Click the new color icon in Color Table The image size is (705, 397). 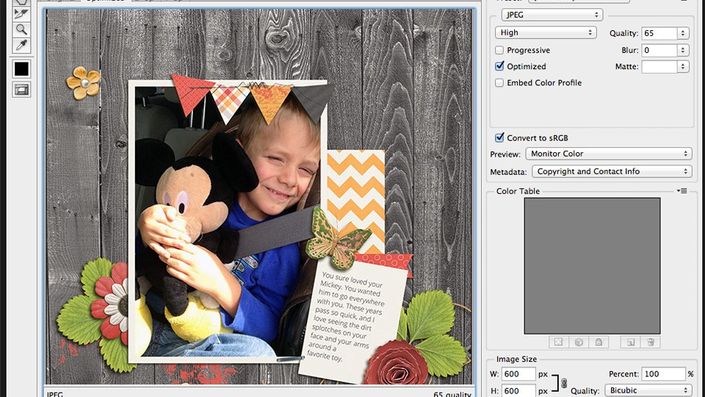tap(630, 342)
